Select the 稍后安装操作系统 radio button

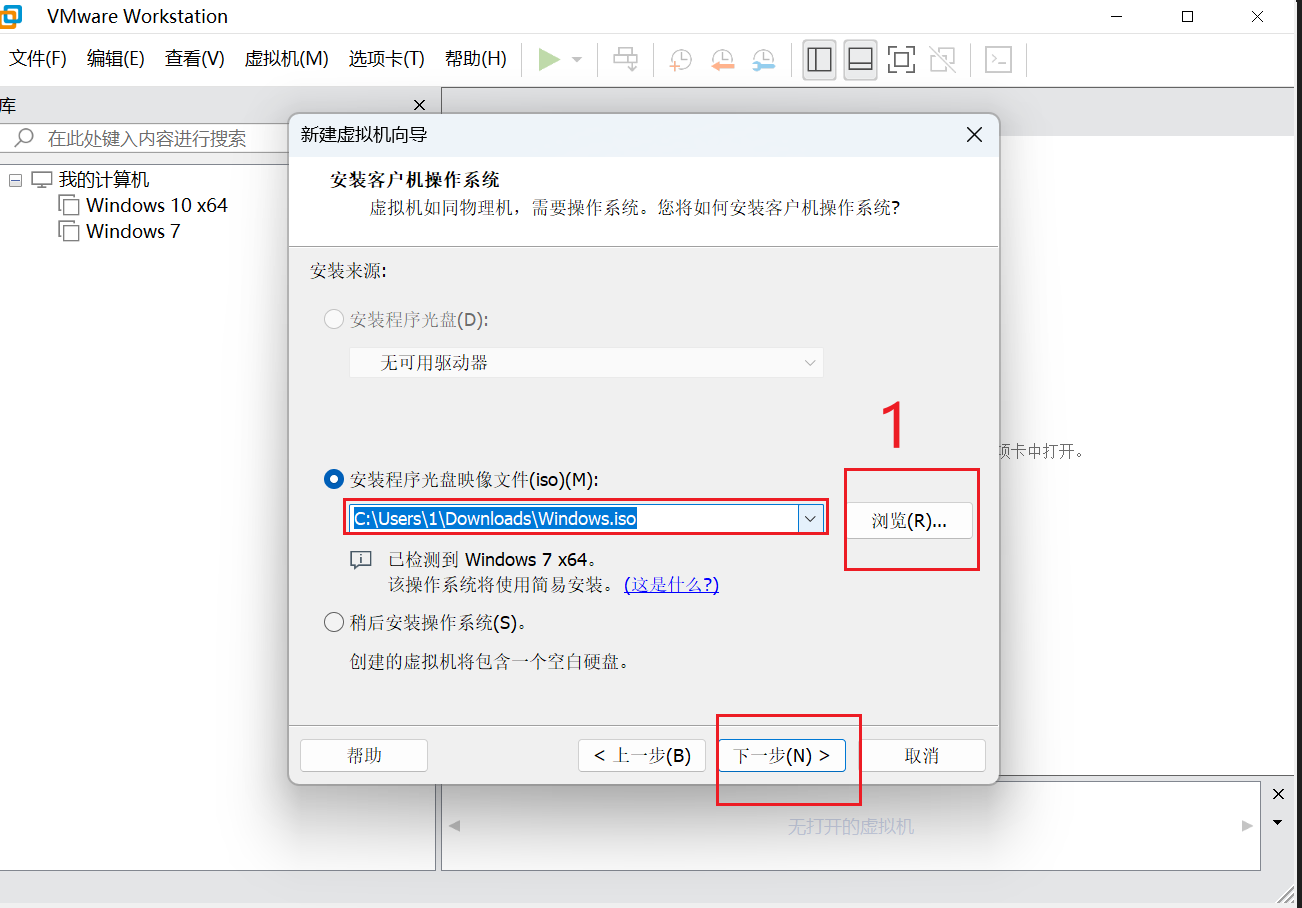334,622
